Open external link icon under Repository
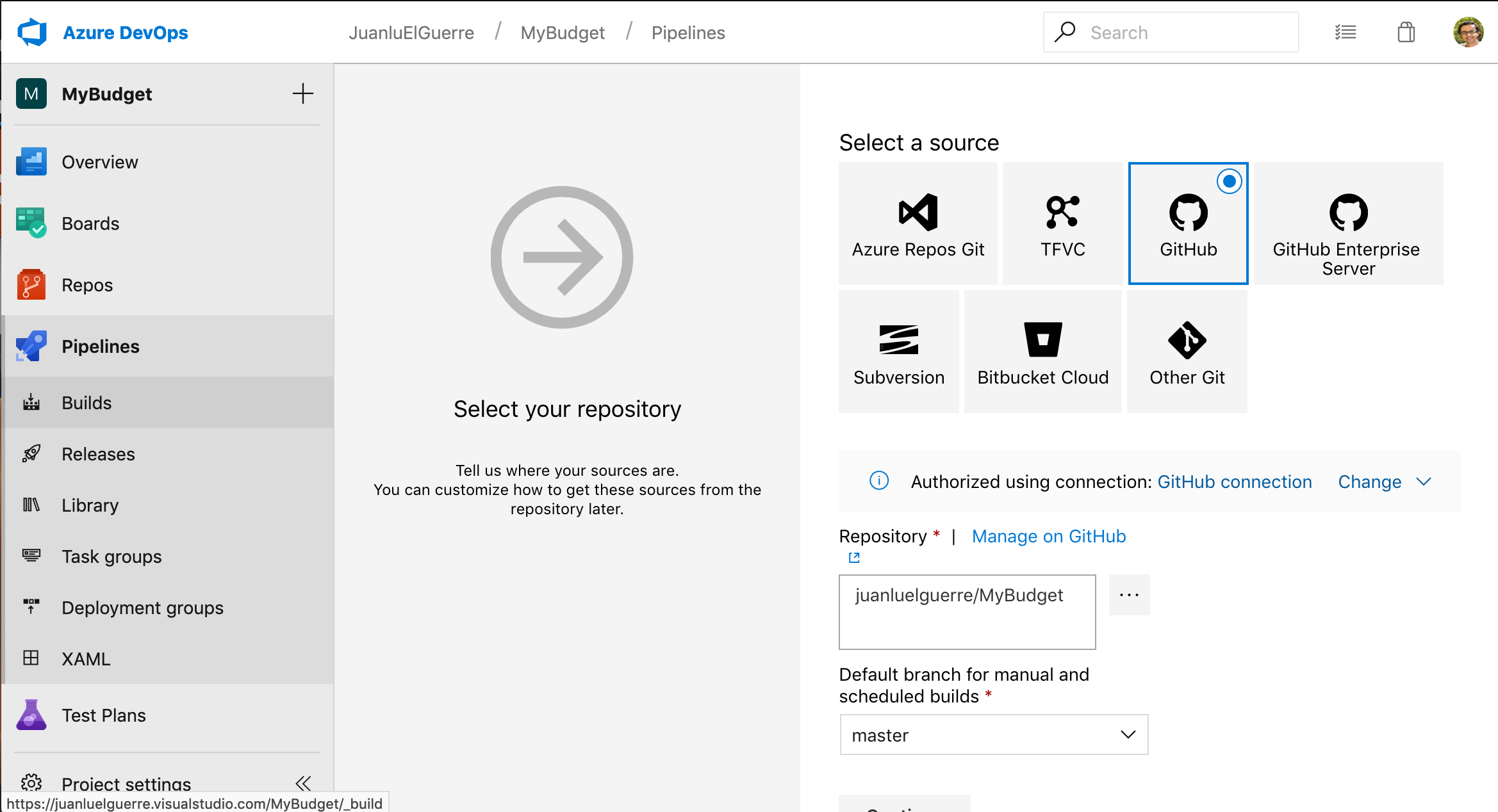 coord(854,558)
